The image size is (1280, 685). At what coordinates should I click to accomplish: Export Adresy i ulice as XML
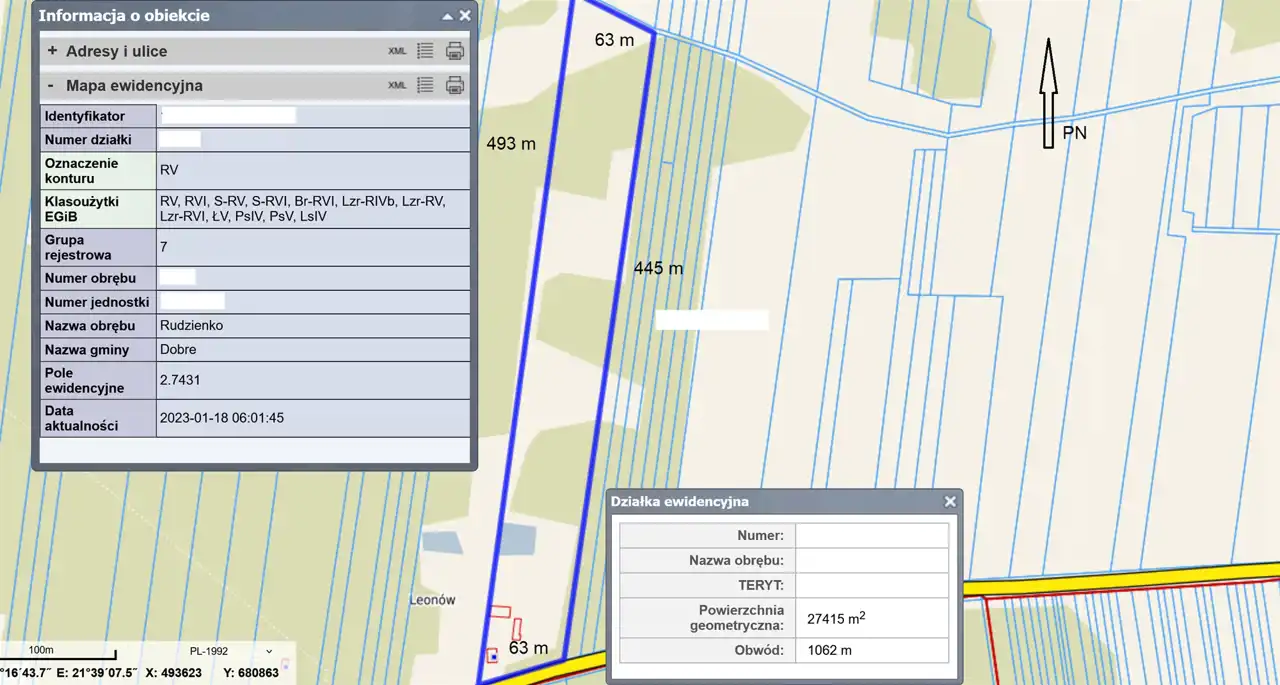tap(397, 51)
